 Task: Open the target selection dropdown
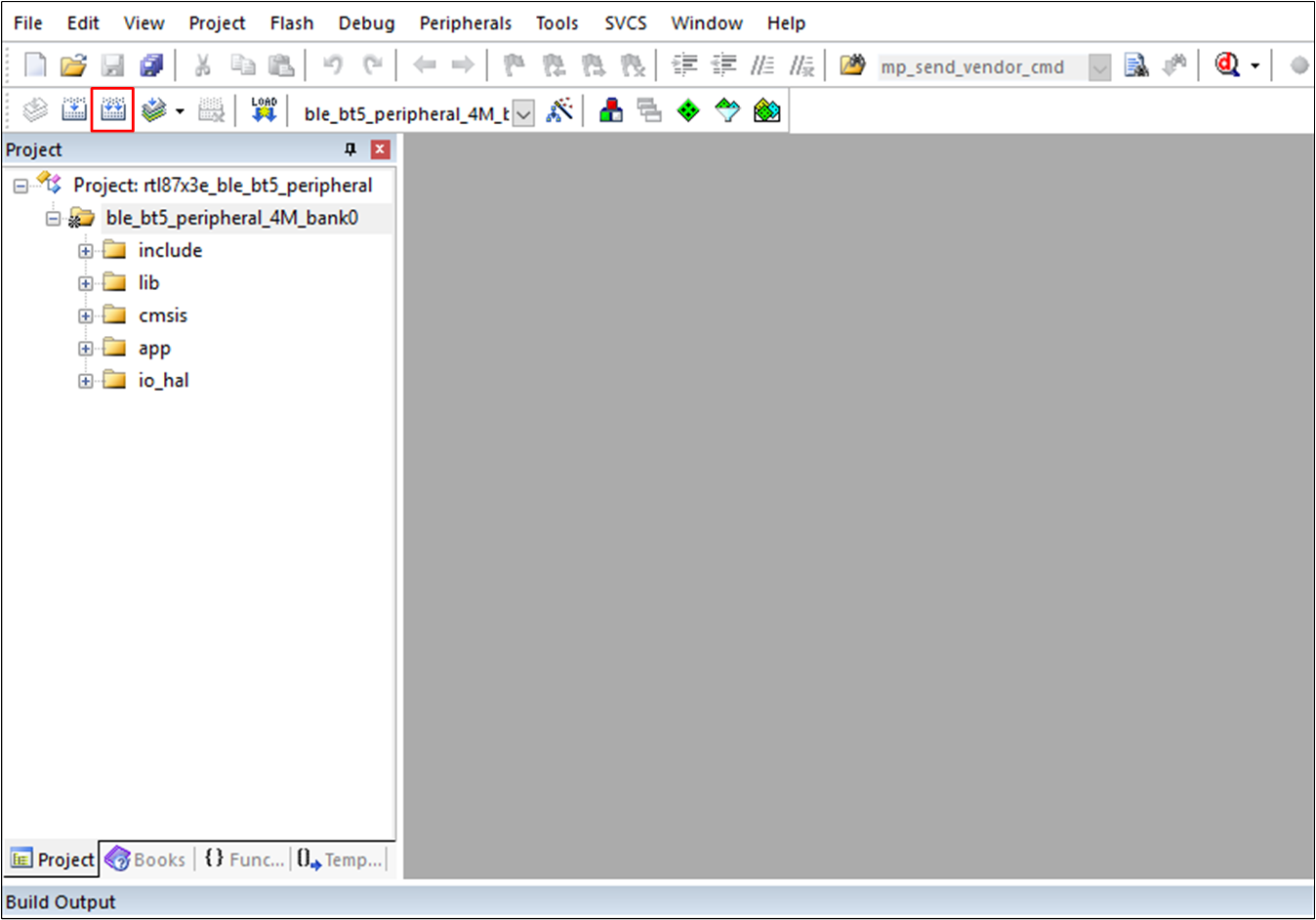[x=524, y=114]
